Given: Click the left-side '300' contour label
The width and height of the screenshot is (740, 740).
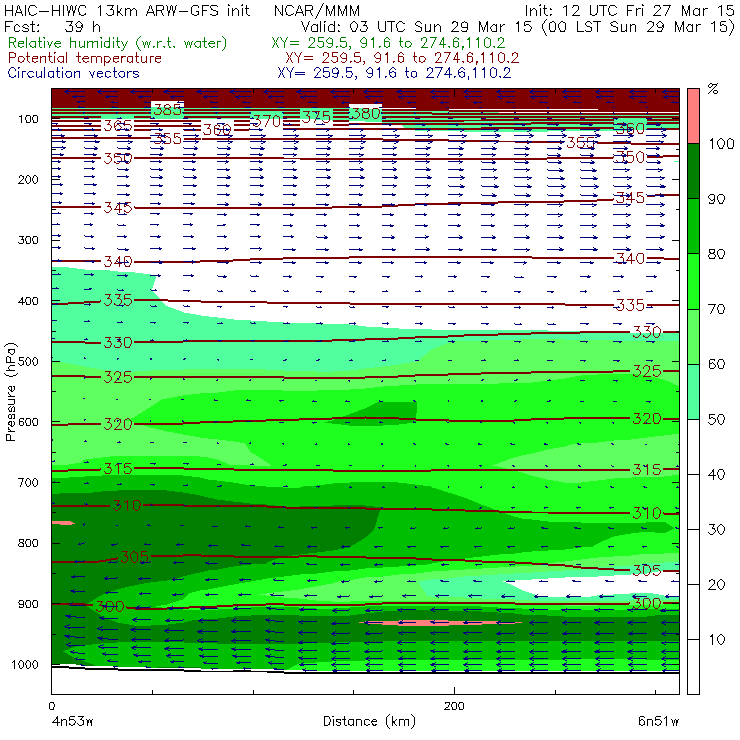Looking at the screenshot, I should click(110, 606).
